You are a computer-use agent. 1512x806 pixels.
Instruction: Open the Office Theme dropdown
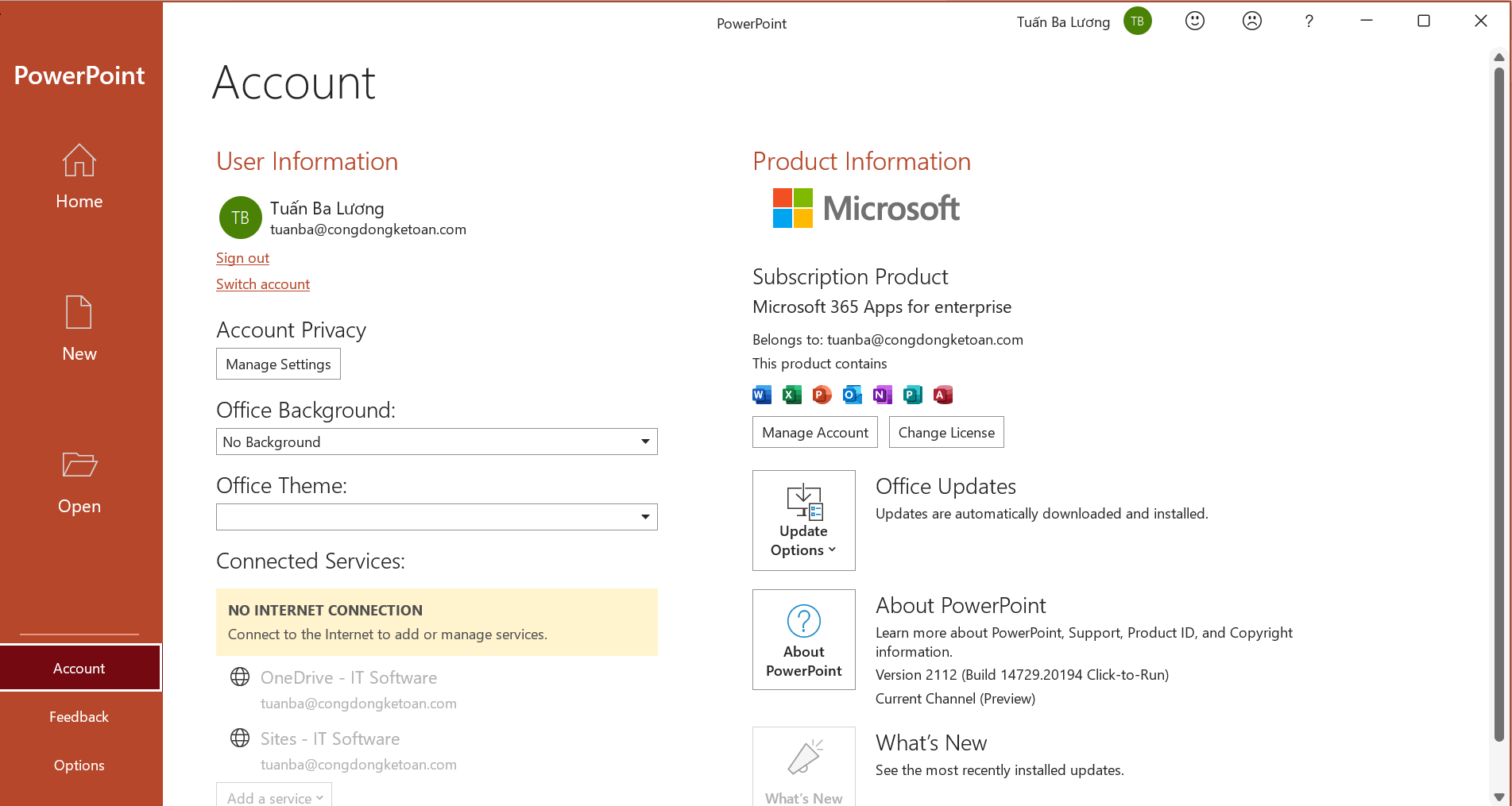pos(437,517)
